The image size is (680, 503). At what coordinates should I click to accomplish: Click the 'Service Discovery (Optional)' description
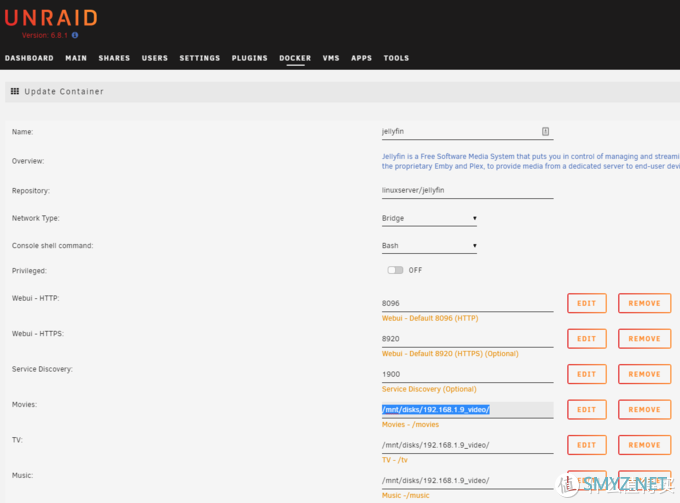(429, 389)
